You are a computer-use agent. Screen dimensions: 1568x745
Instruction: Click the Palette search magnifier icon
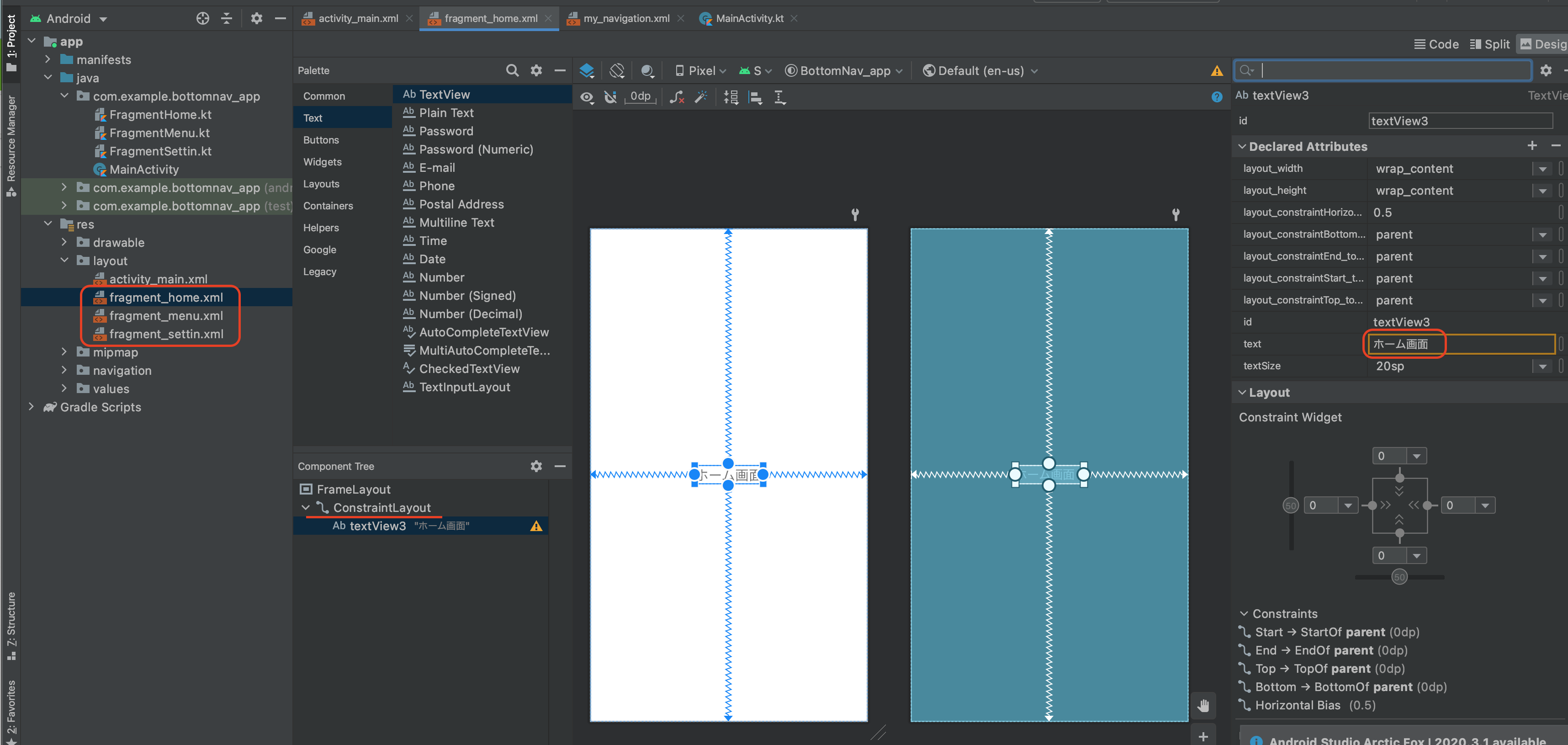pyautogui.click(x=512, y=71)
